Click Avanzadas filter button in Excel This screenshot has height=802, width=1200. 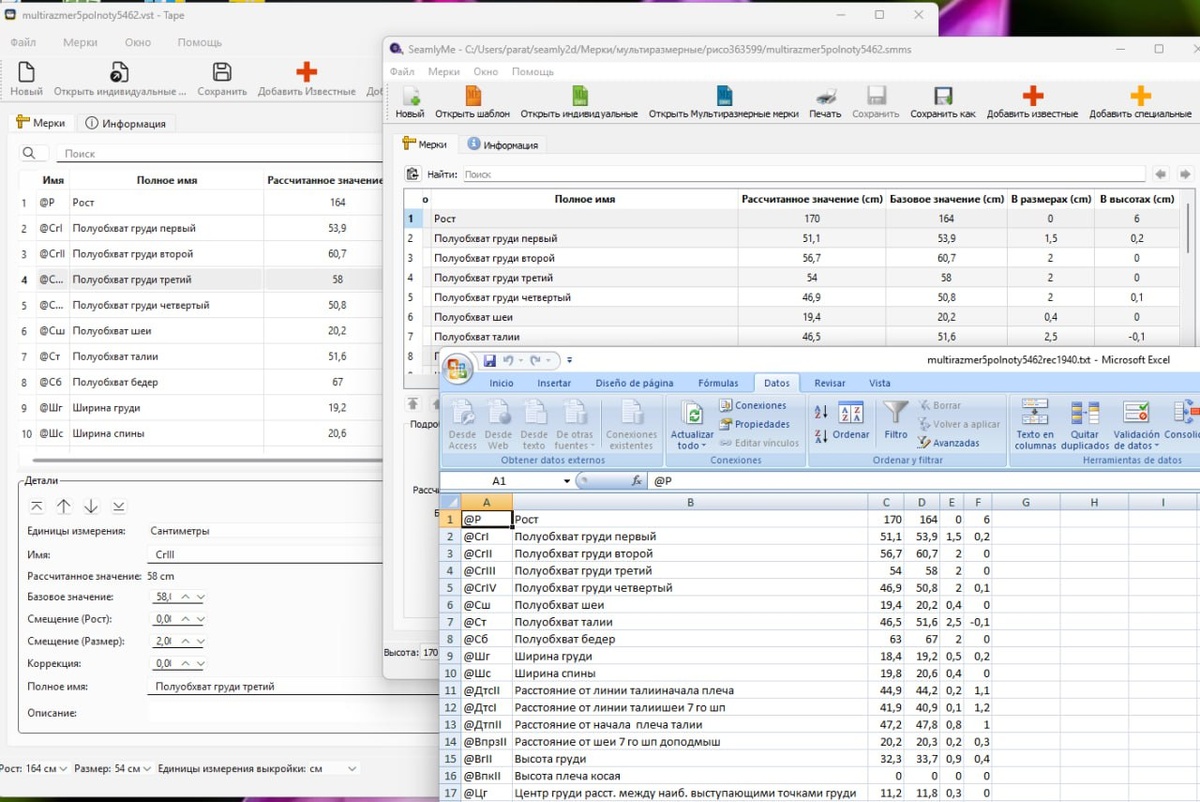coord(948,443)
